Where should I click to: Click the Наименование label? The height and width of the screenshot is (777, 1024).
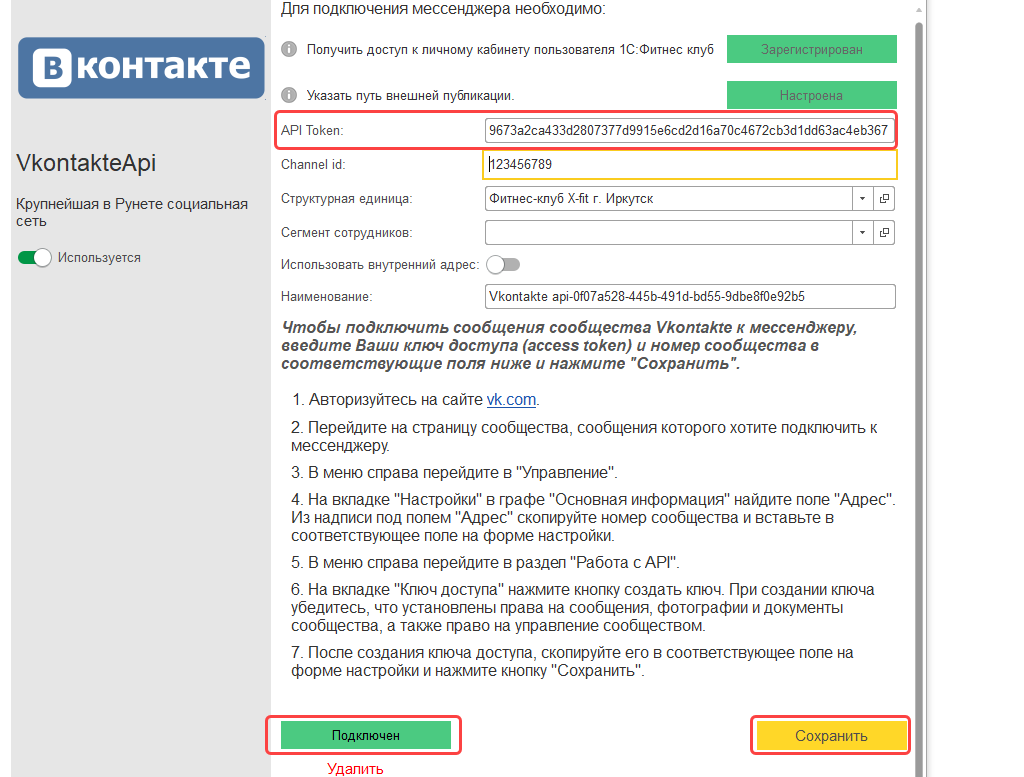(x=327, y=296)
